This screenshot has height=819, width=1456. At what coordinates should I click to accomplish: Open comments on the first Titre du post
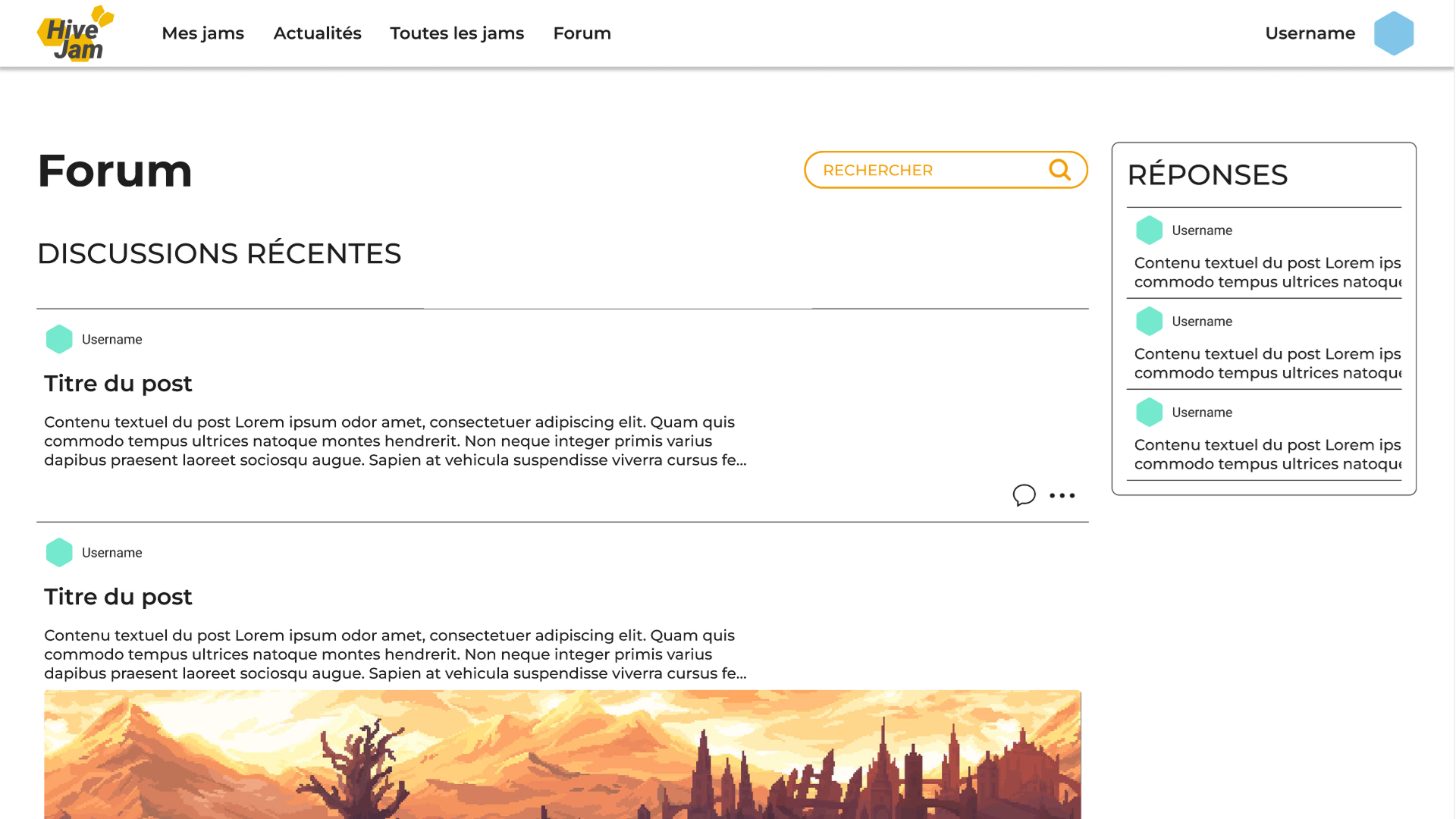(x=1025, y=495)
